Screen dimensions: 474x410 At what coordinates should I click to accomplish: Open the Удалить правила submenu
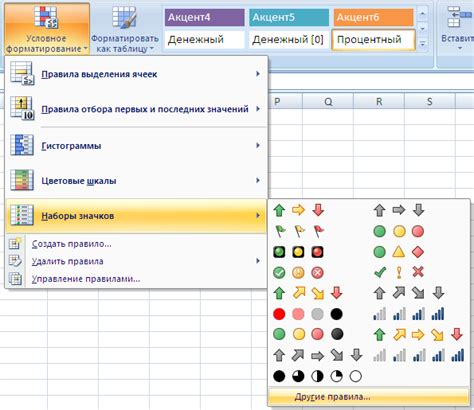click(x=136, y=261)
